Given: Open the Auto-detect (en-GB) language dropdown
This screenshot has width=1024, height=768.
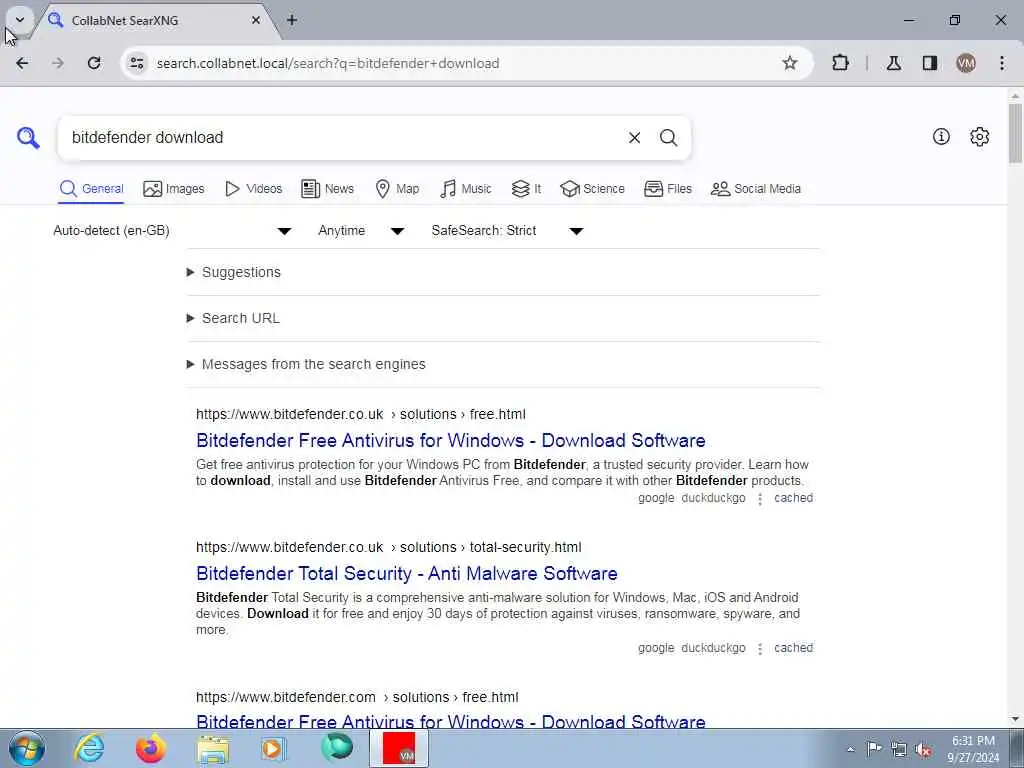Looking at the screenshot, I should coord(172,231).
